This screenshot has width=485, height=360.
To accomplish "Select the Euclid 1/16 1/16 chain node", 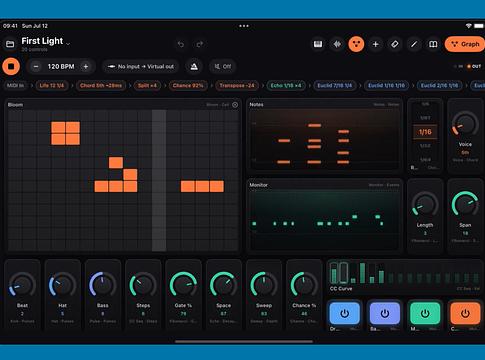I will point(386,86).
